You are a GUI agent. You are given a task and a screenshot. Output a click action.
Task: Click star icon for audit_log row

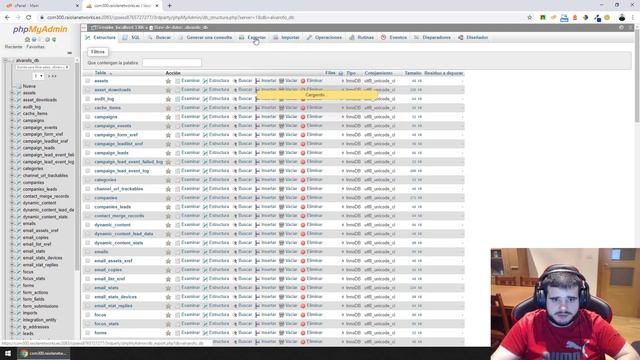click(x=168, y=99)
